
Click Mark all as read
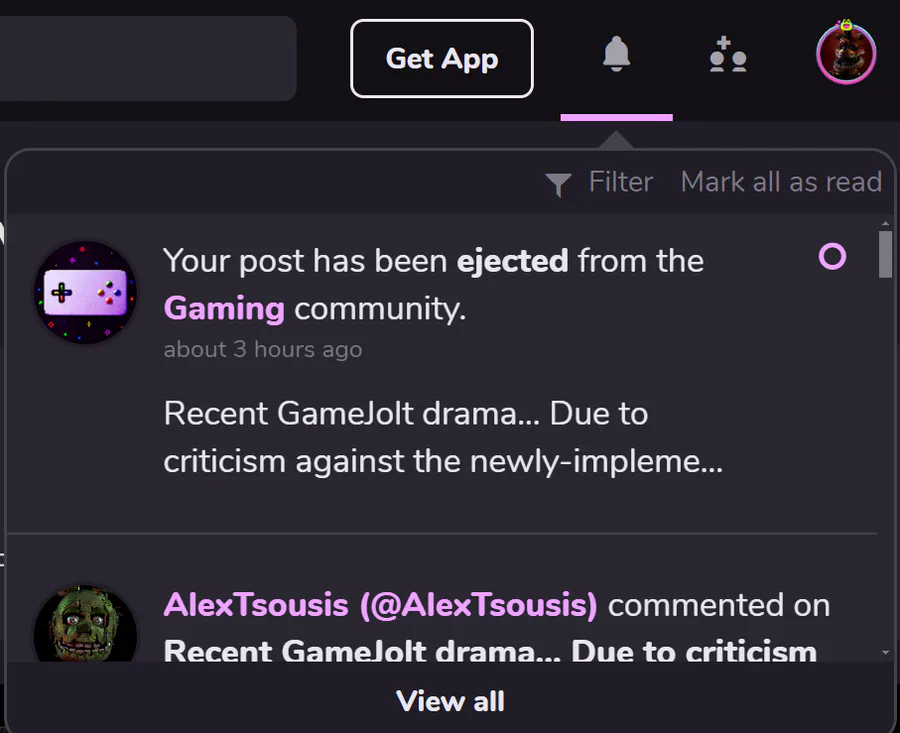(x=781, y=182)
